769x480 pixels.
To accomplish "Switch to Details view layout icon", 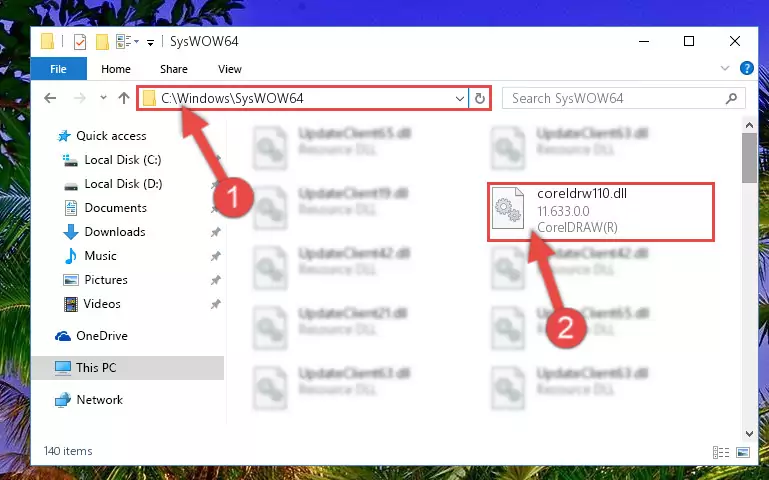I will pos(720,452).
